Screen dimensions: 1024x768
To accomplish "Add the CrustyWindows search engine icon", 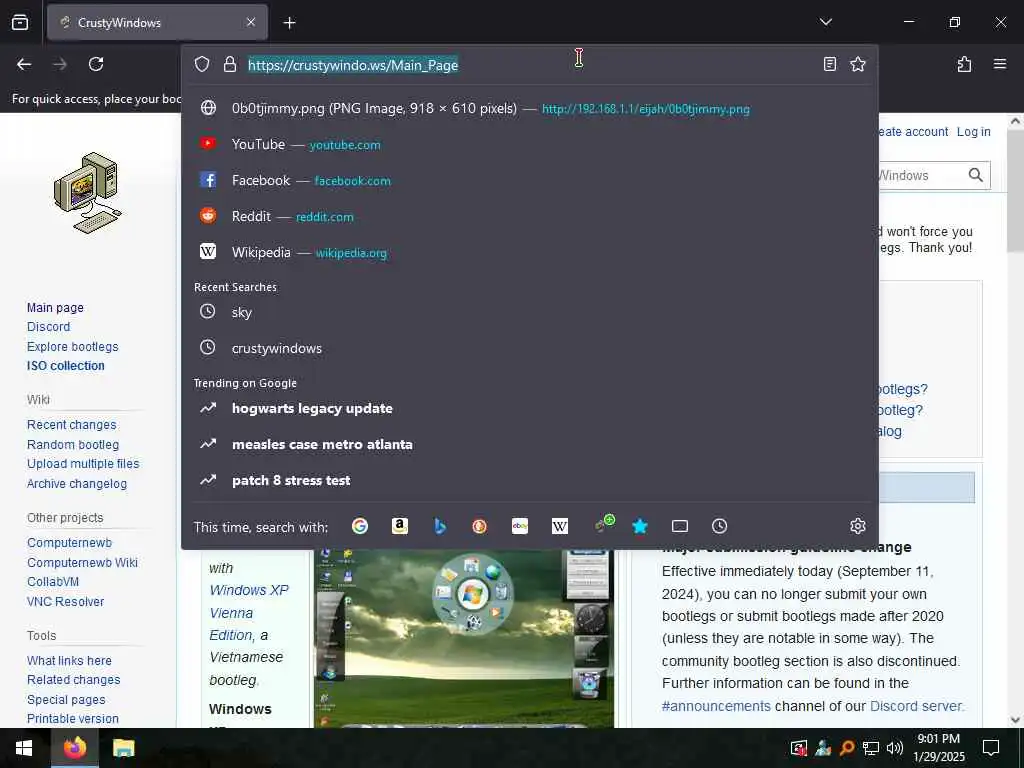I will [604, 524].
